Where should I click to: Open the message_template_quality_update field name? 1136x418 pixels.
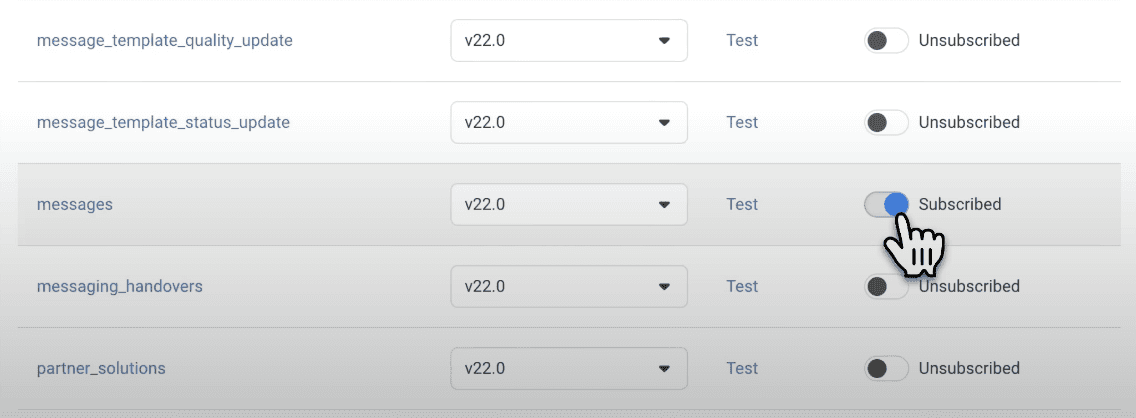(x=164, y=41)
